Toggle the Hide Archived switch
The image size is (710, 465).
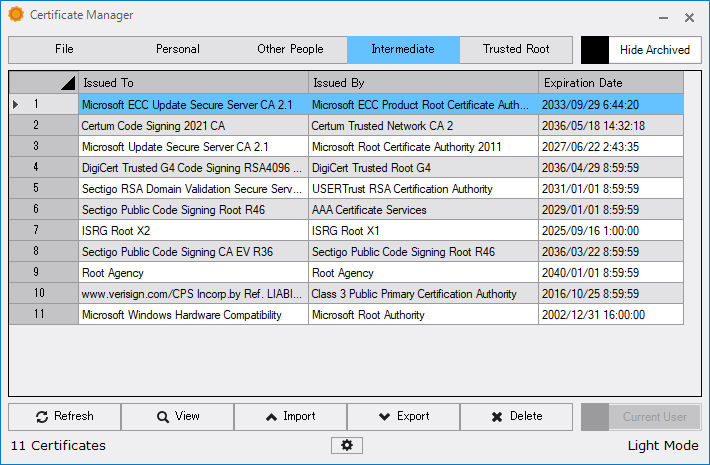tap(641, 50)
